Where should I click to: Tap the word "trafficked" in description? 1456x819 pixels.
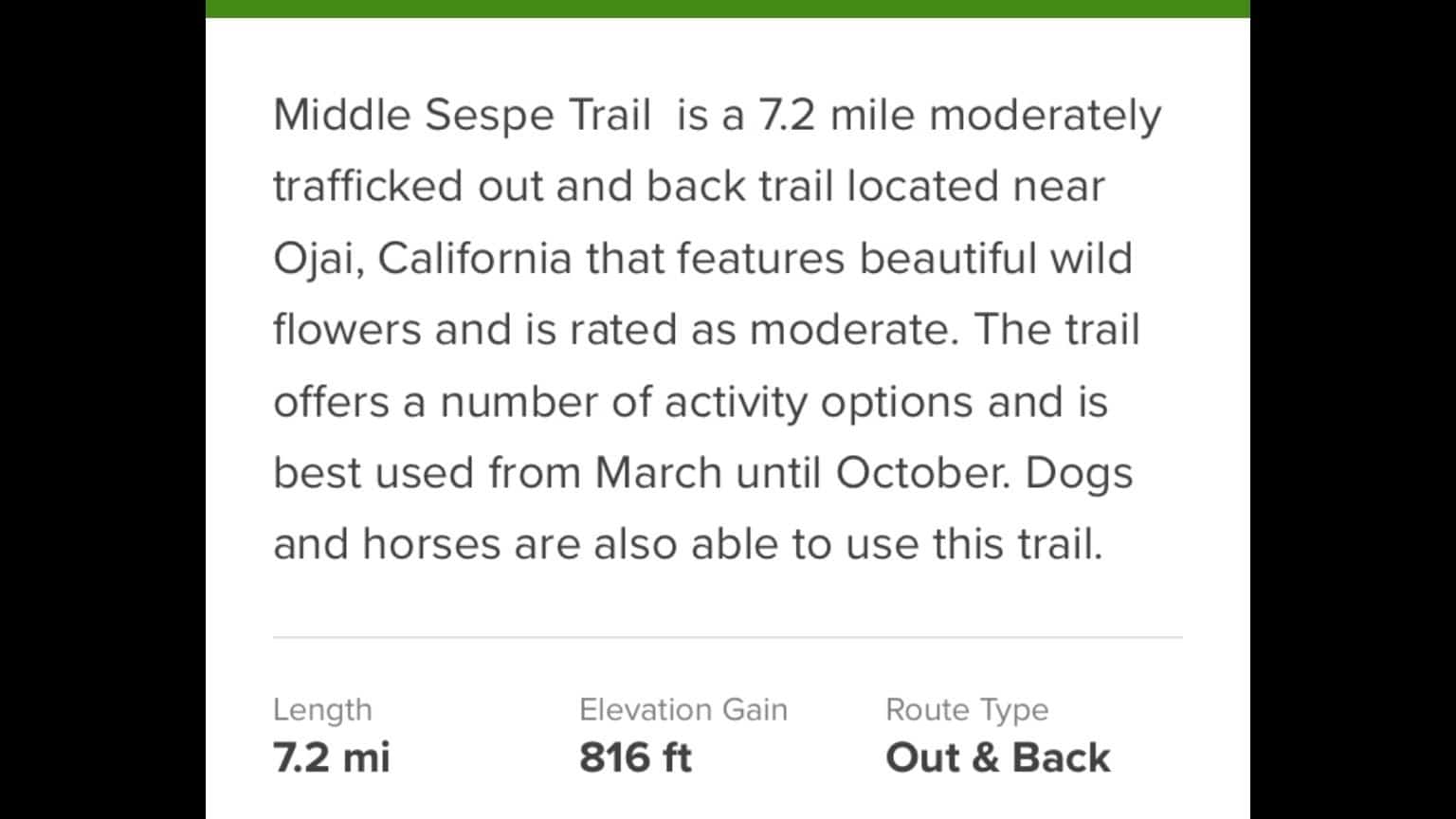(x=368, y=186)
